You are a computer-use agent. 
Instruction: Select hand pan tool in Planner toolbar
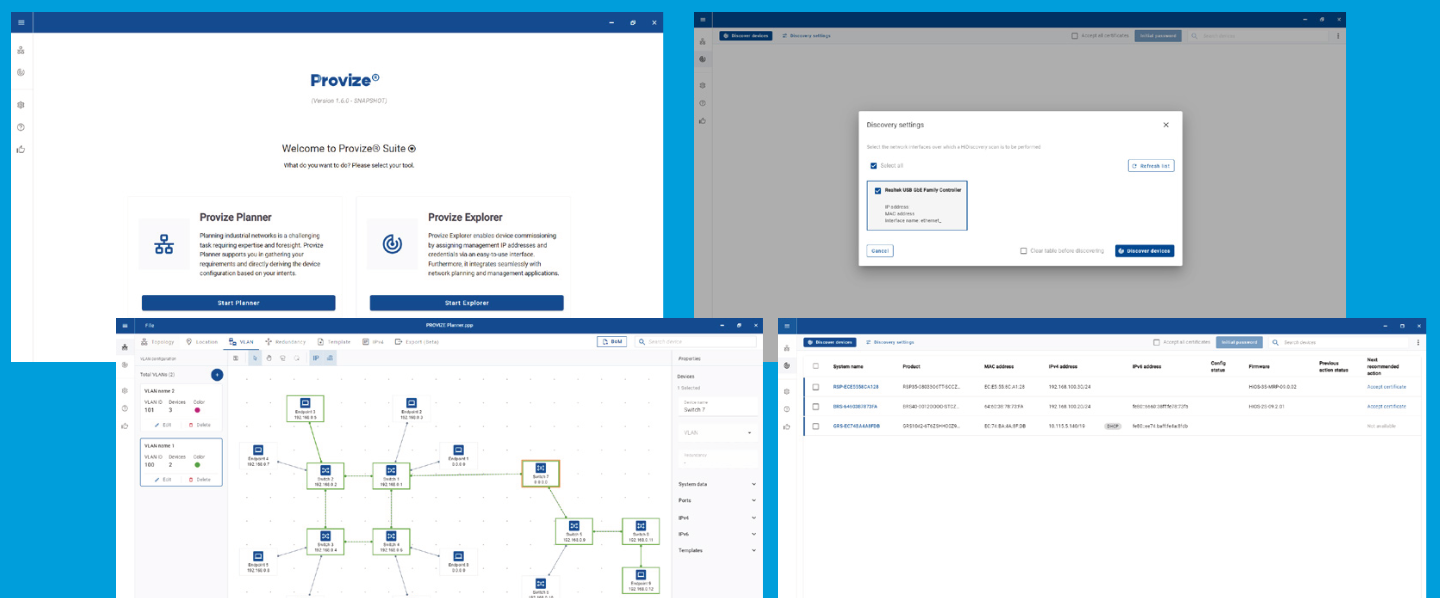269,357
